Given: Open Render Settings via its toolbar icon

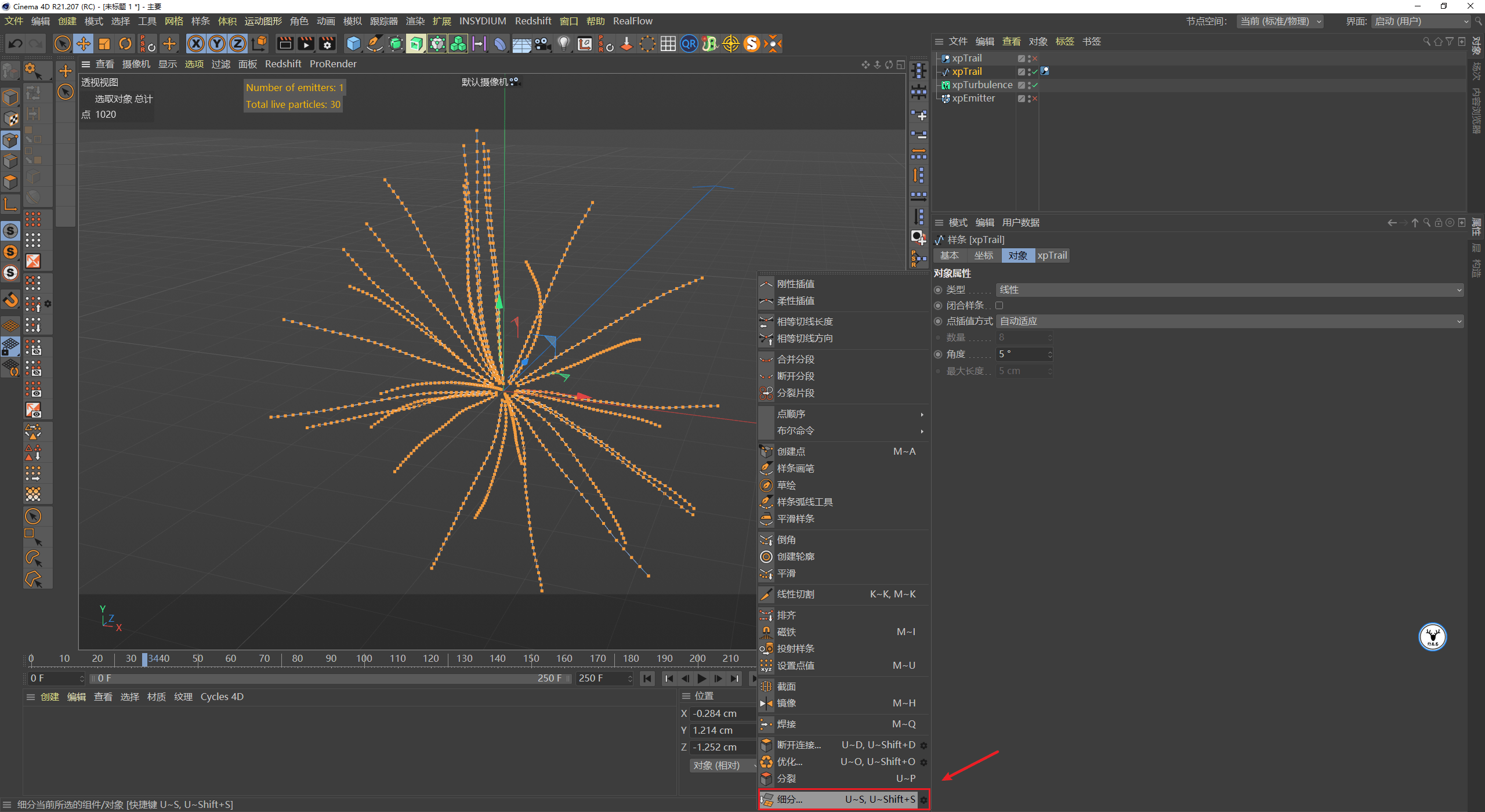Looking at the screenshot, I should [327, 43].
